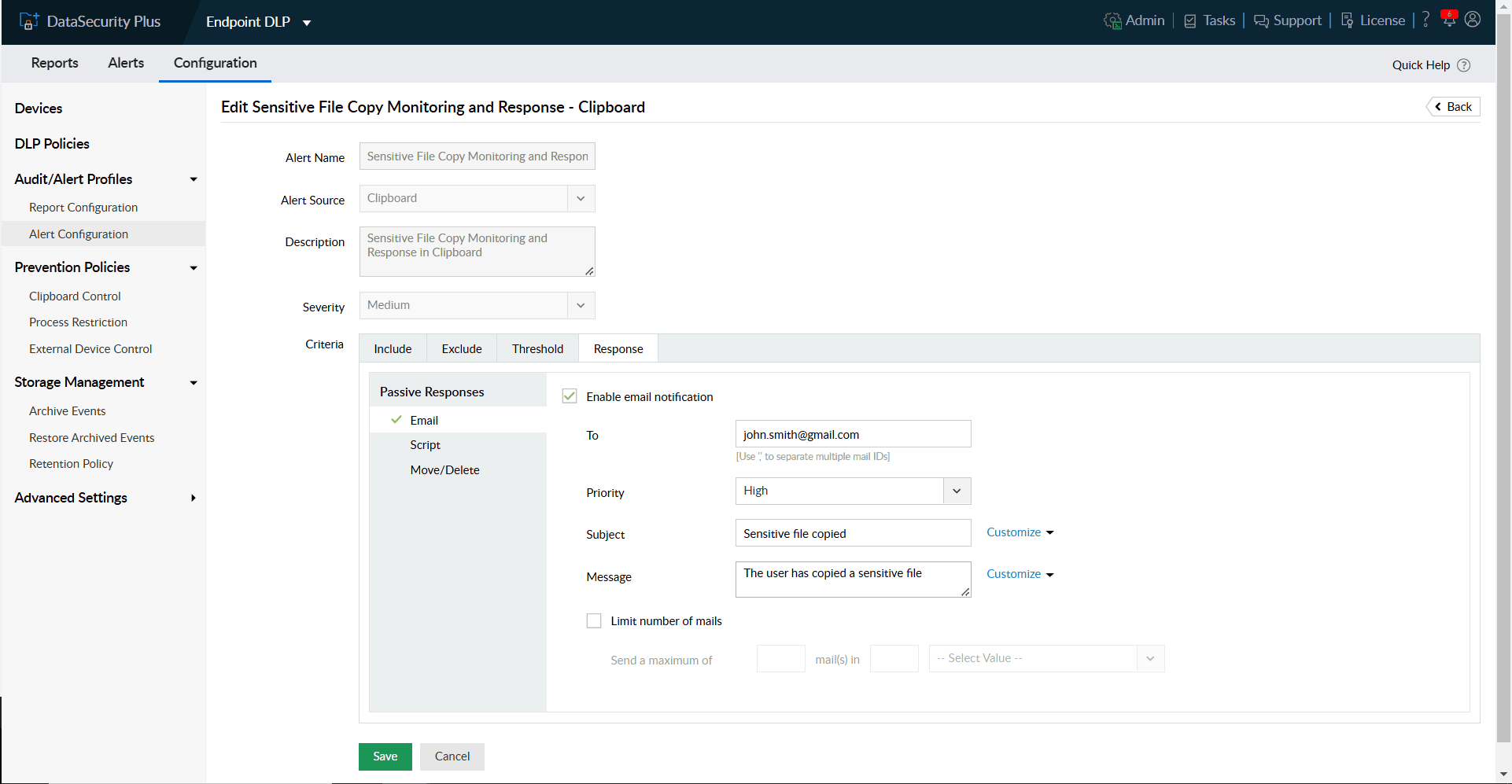Select Email passive response
Screen dimensions: 1512x784
tap(458, 420)
